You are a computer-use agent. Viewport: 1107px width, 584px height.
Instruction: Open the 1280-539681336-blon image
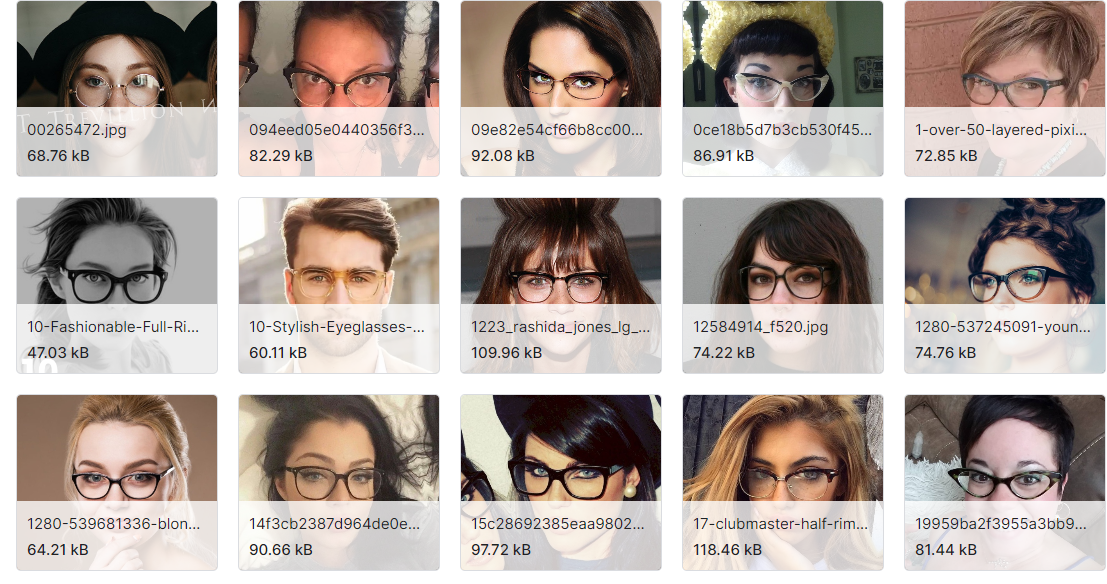(116, 482)
